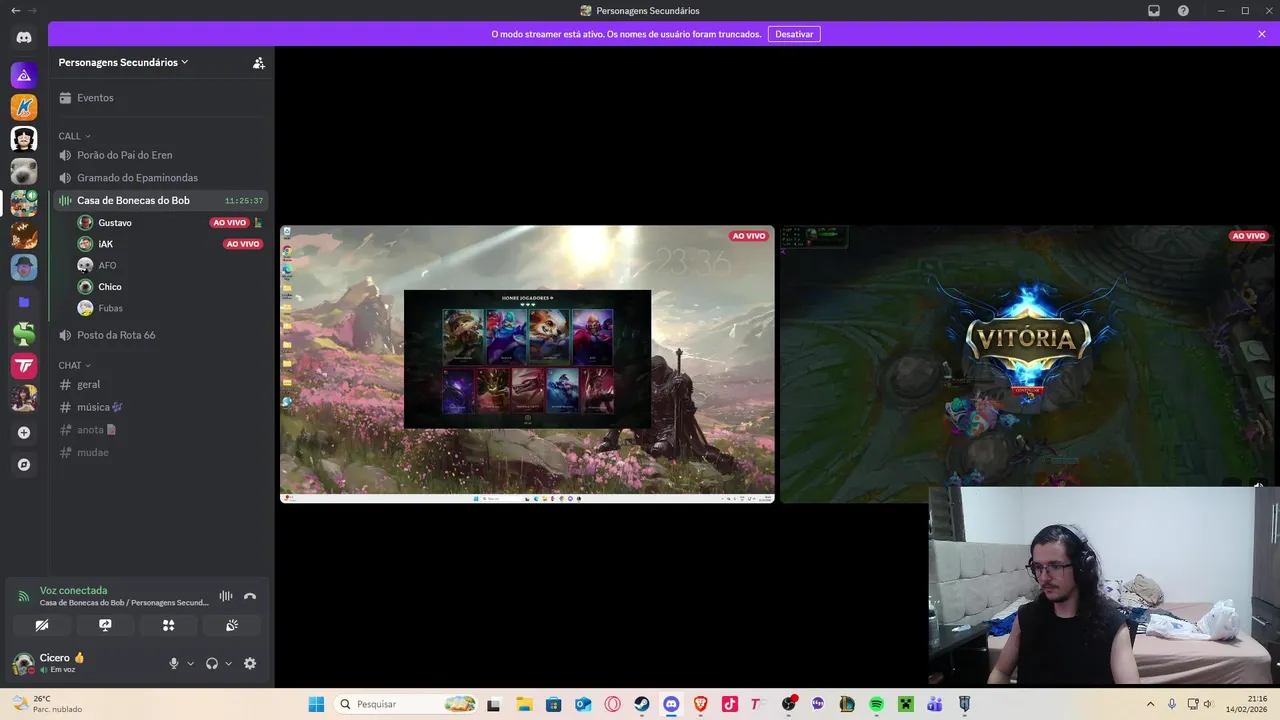
Task: Collapse the CALL channel category
Action: point(74,136)
